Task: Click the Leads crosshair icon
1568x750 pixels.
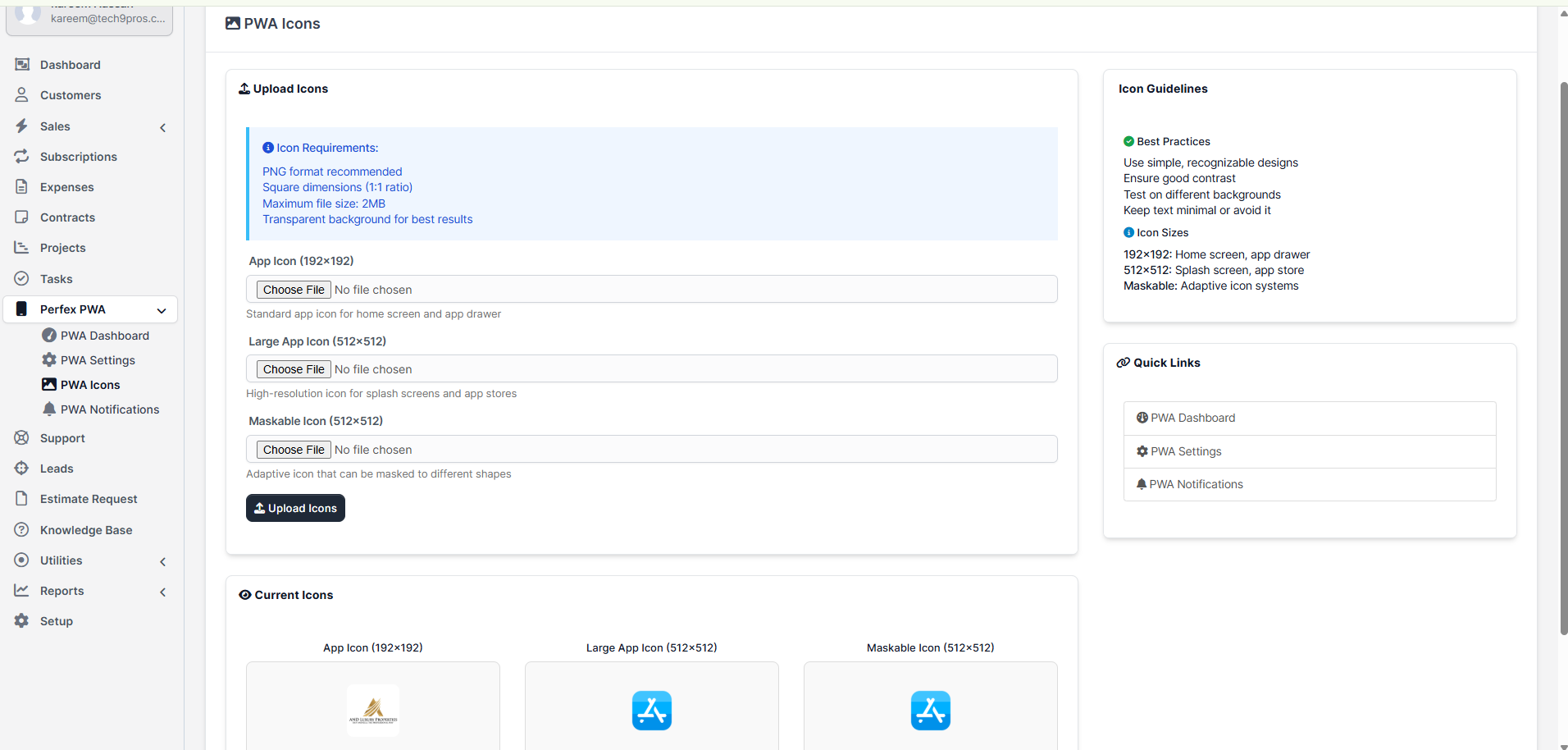Action: pyautogui.click(x=22, y=468)
